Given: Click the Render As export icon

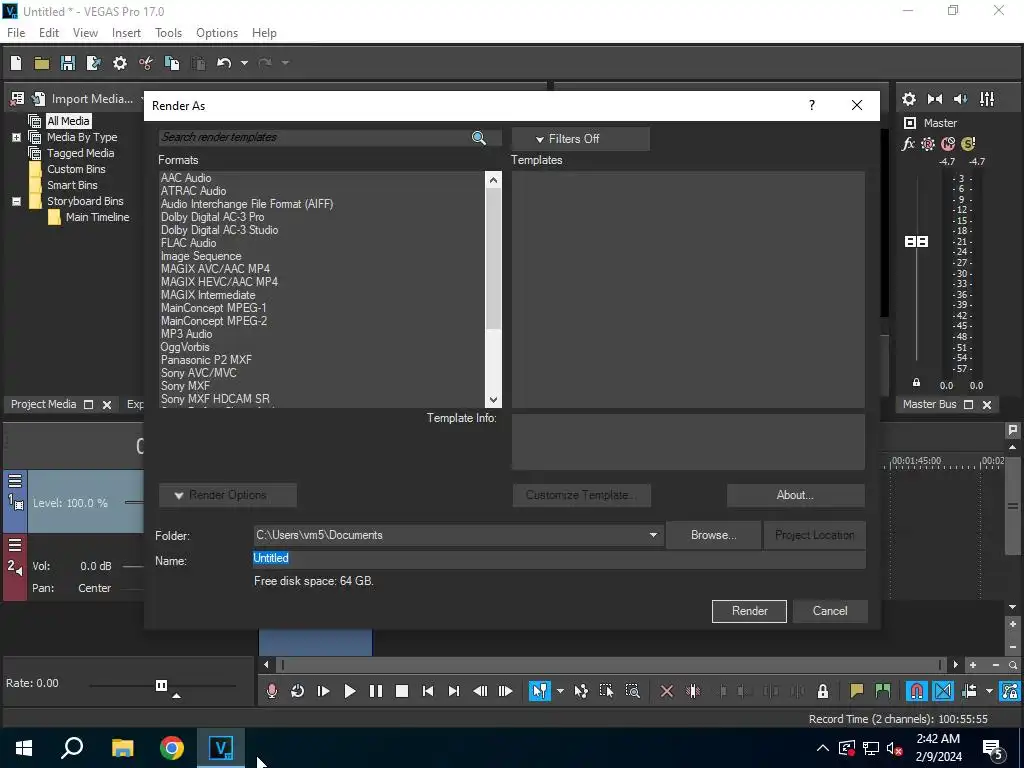Looking at the screenshot, I should point(93,63).
